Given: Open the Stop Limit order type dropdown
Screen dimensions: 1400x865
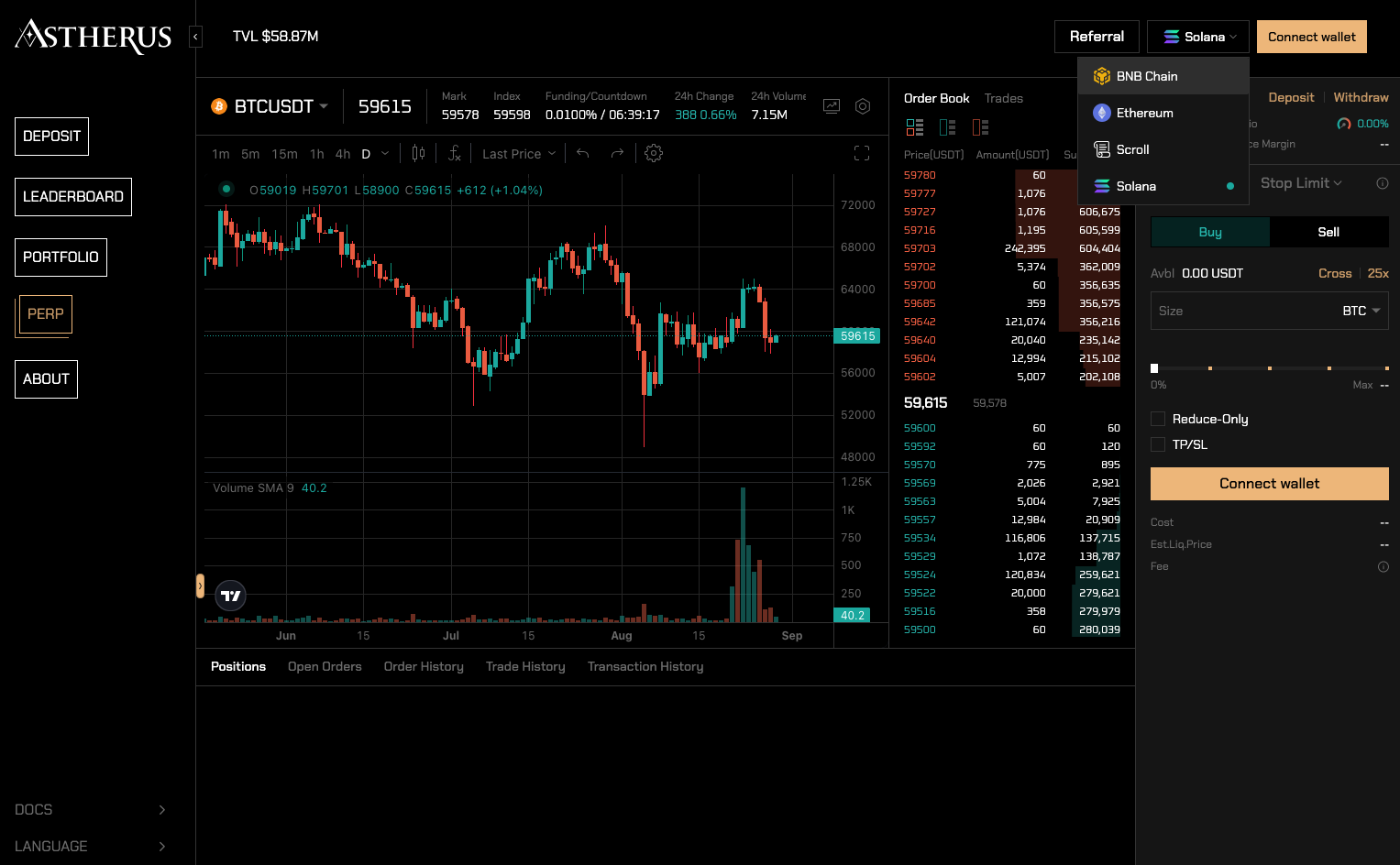Looking at the screenshot, I should tap(1301, 183).
